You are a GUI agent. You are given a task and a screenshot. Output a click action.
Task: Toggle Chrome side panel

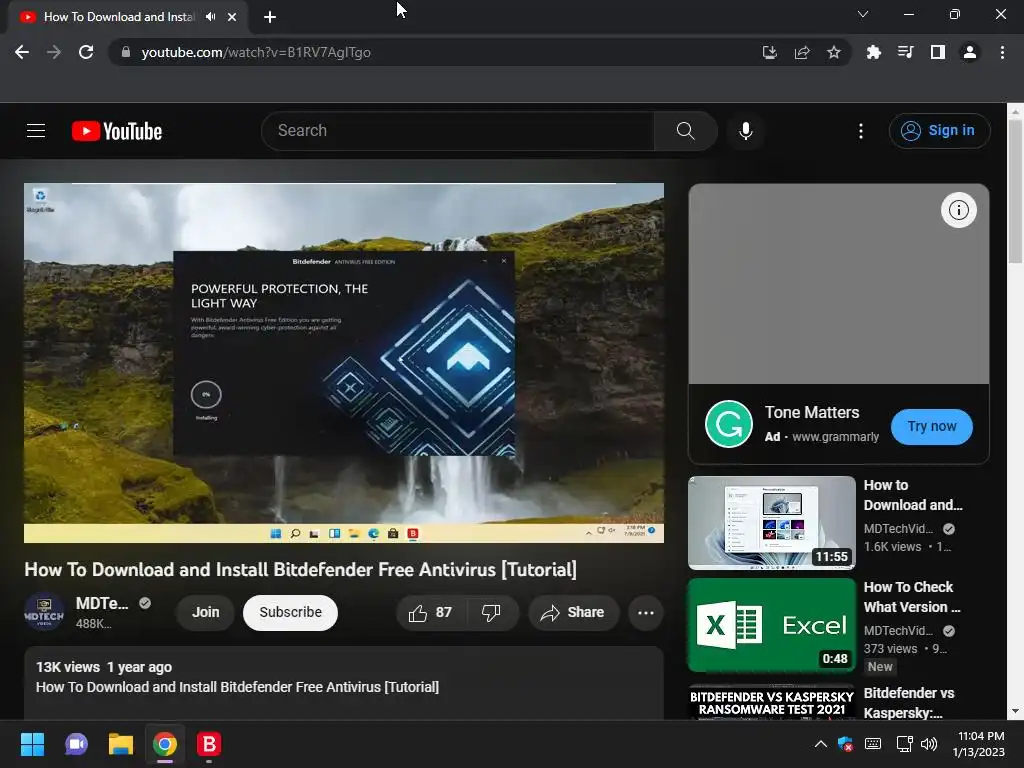938,52
